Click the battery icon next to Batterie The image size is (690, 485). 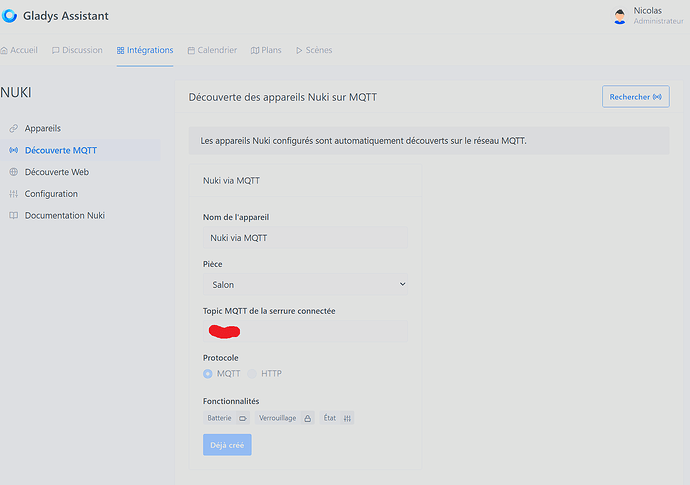[243, 419]
